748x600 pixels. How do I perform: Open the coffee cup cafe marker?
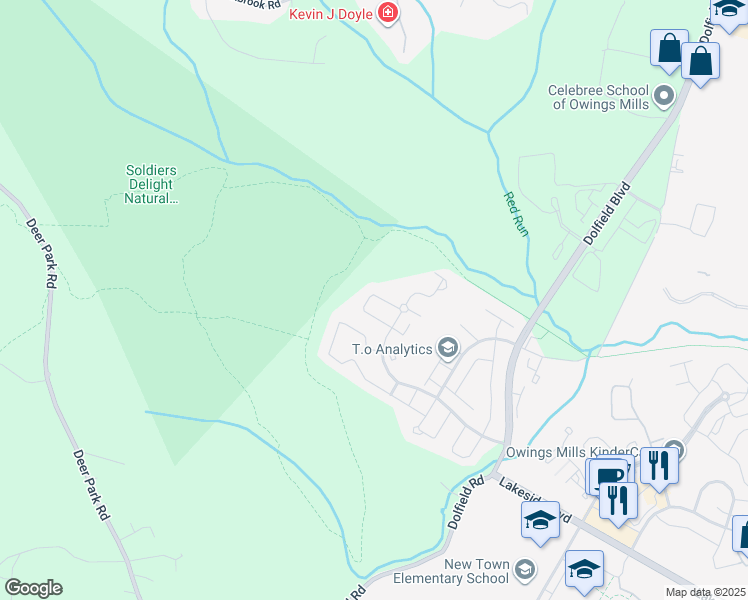pyautogui.click(x=609, y=477)
